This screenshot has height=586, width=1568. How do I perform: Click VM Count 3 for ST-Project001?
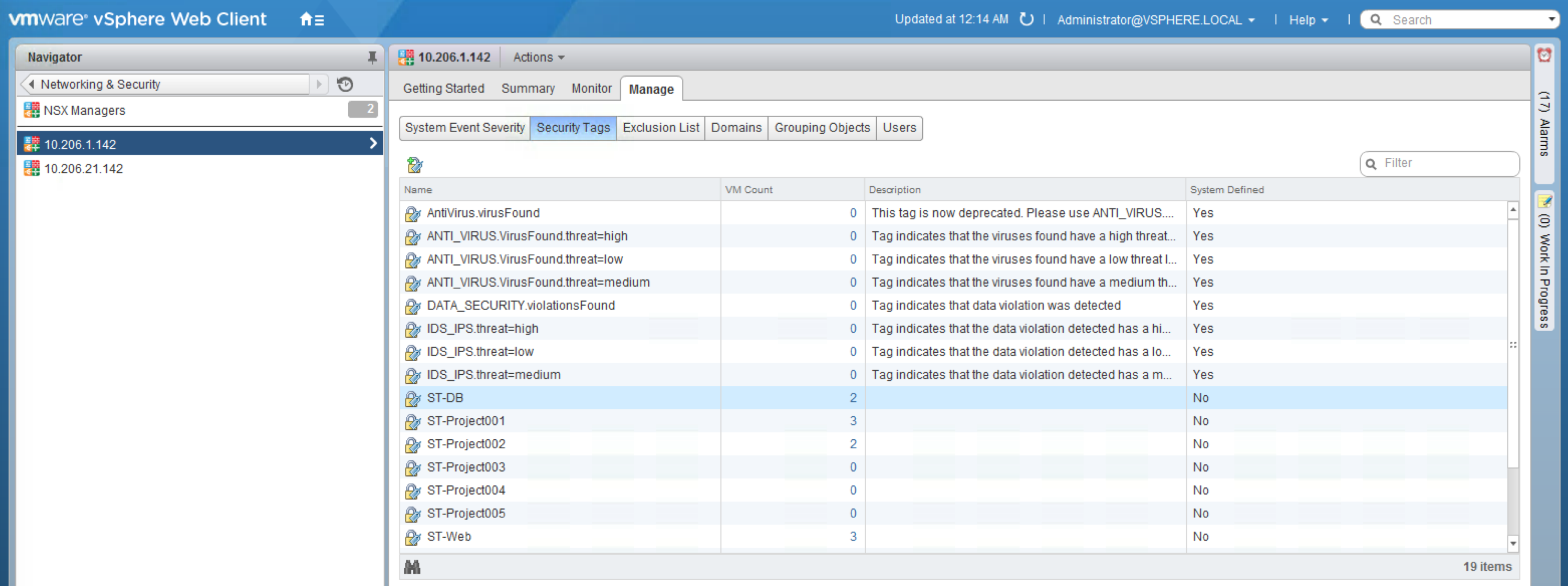(x=853, y=421)
